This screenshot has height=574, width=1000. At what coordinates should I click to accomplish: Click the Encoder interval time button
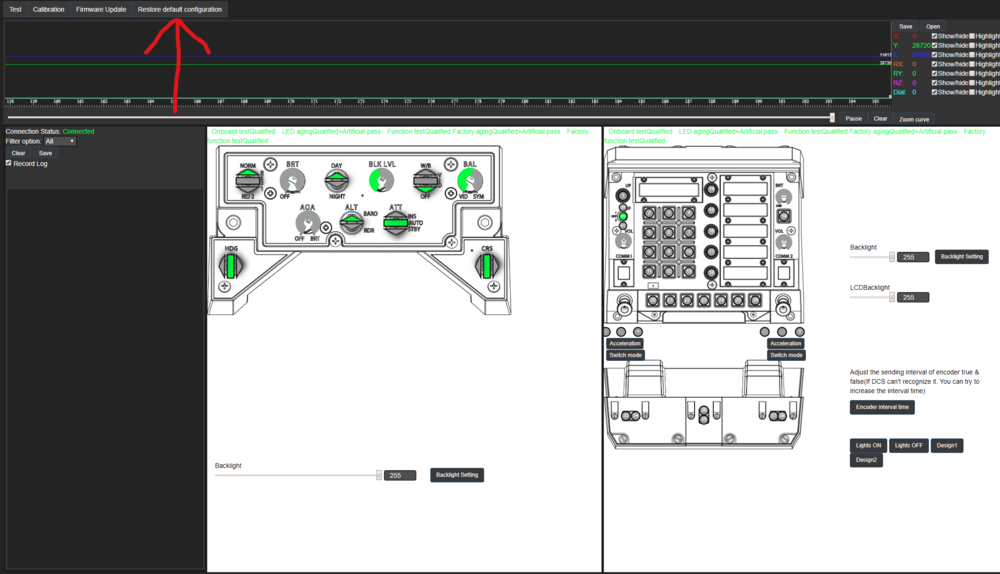[882, 408]
